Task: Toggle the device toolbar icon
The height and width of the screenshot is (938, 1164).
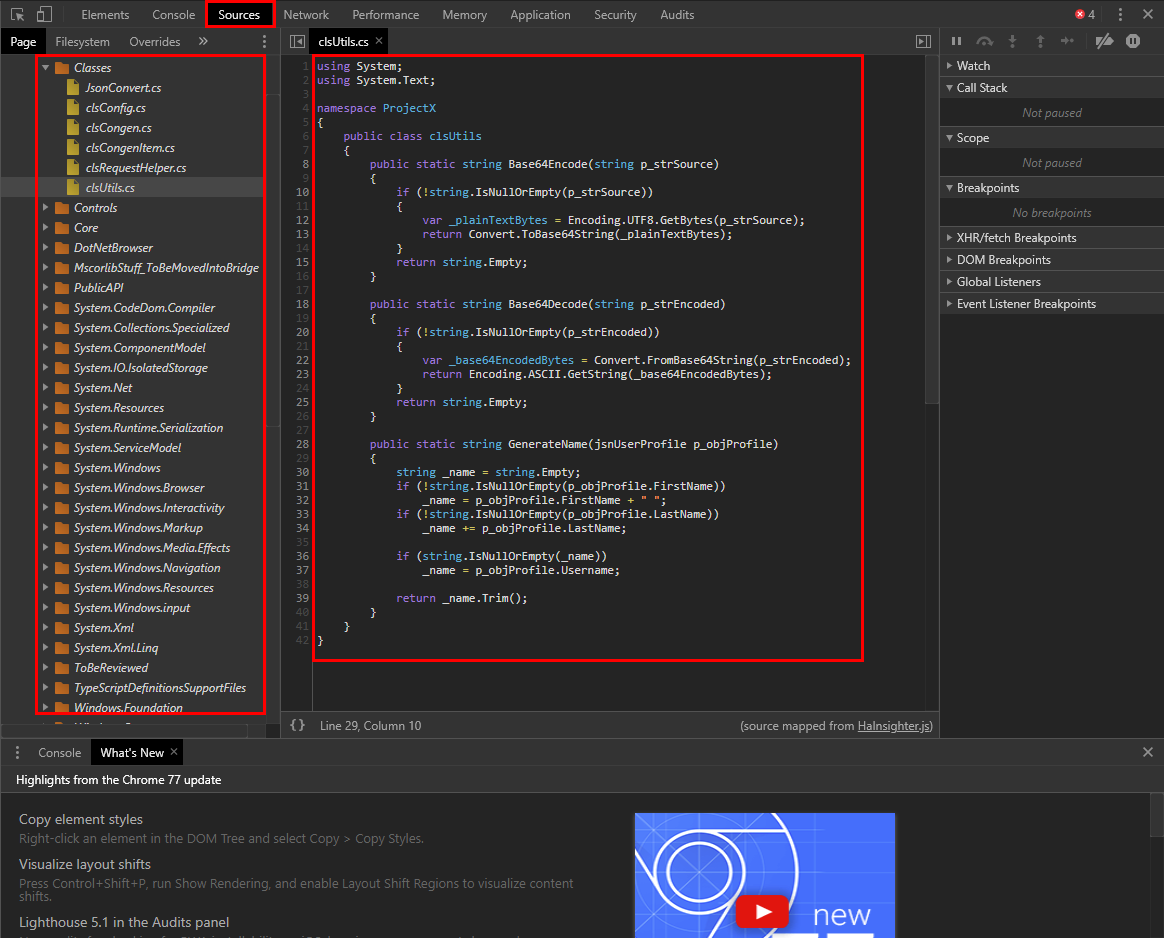Action: (45, 14)
